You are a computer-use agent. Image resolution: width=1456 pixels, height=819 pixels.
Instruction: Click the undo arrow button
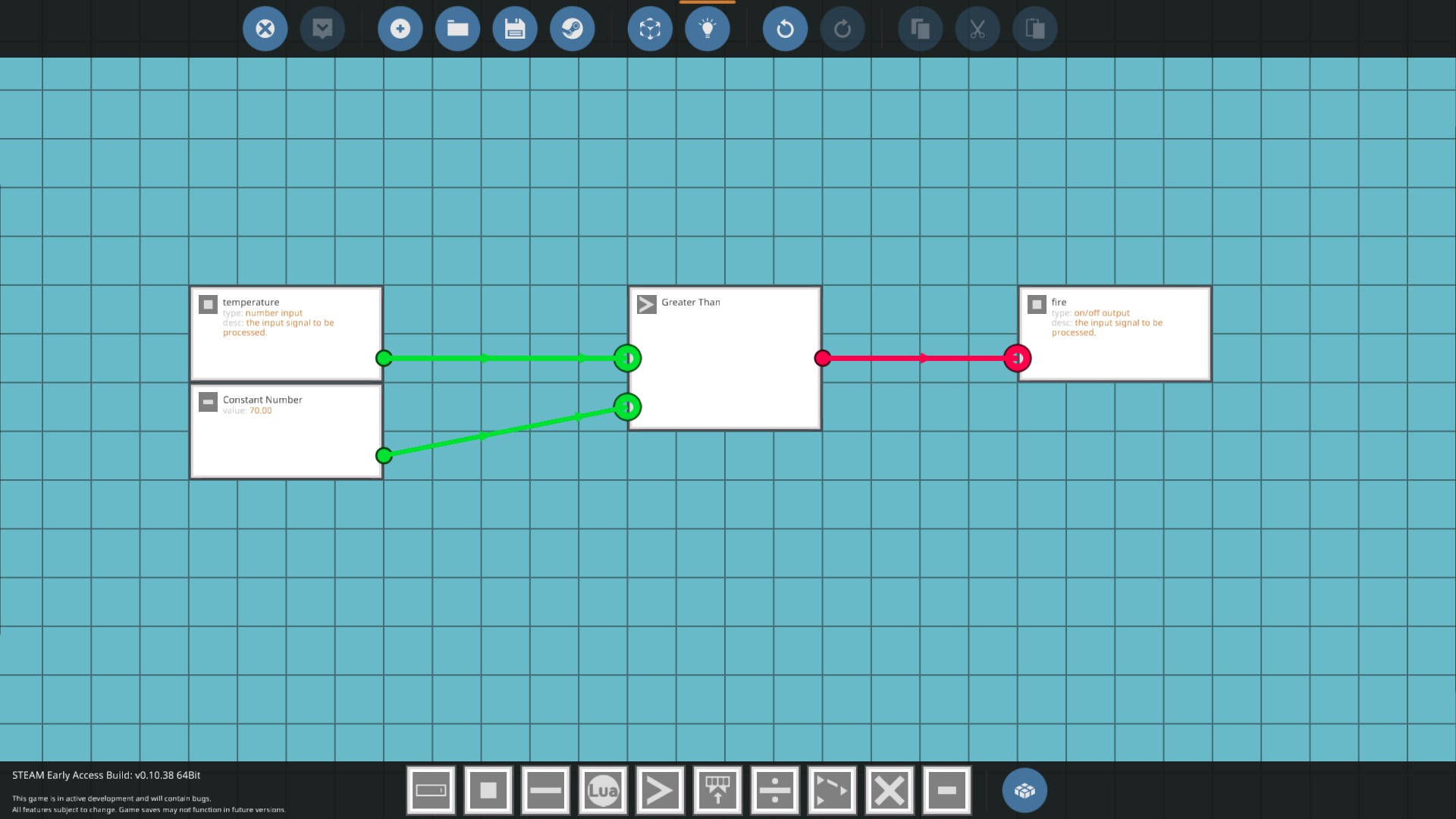[x=785, y=29]
